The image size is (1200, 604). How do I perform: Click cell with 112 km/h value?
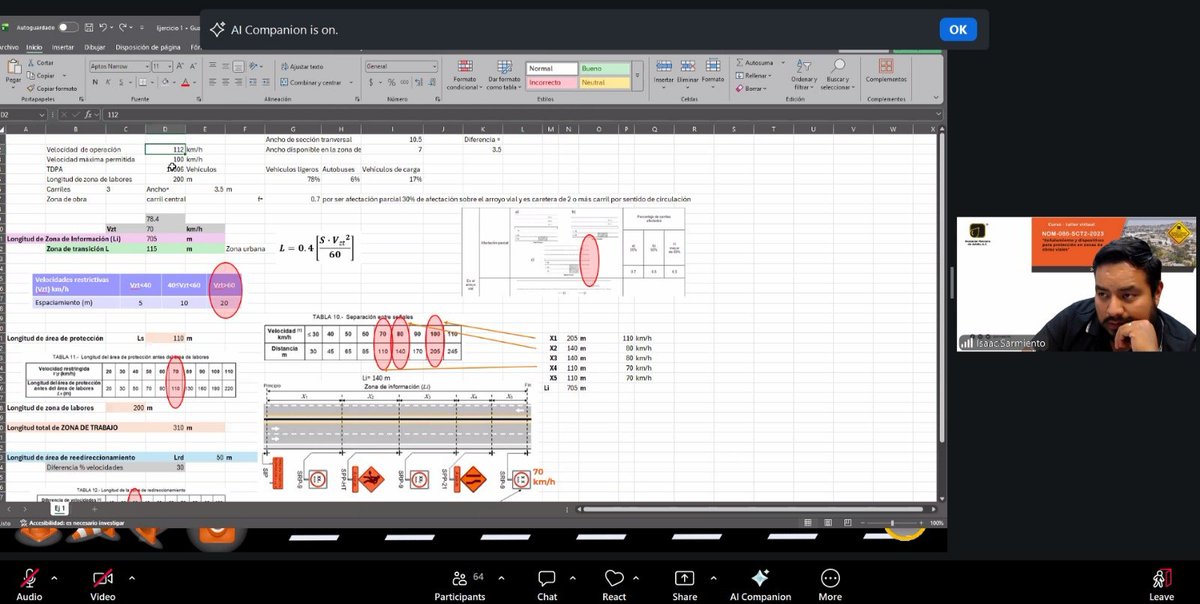tap(166, 149)
